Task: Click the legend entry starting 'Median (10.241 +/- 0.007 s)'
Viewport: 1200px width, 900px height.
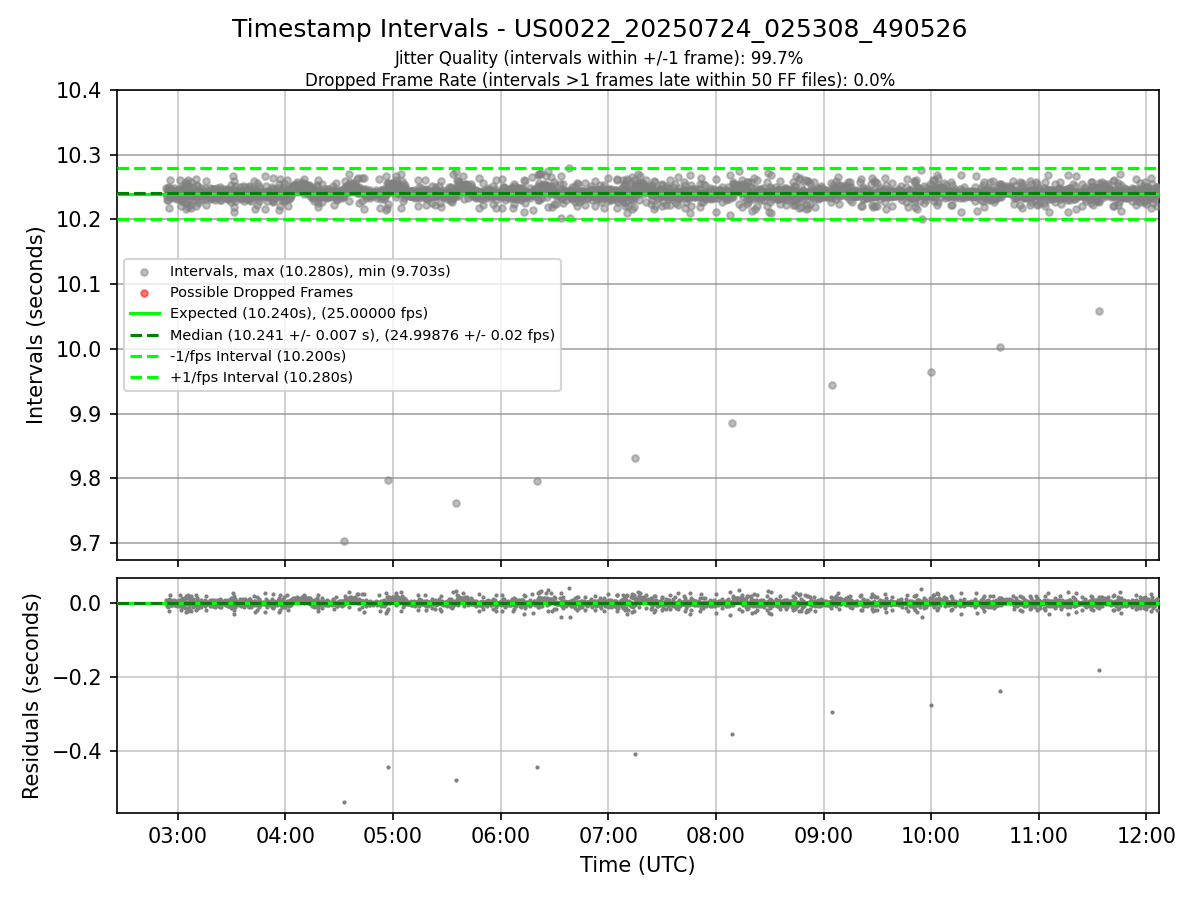Action: pos(362,335)
